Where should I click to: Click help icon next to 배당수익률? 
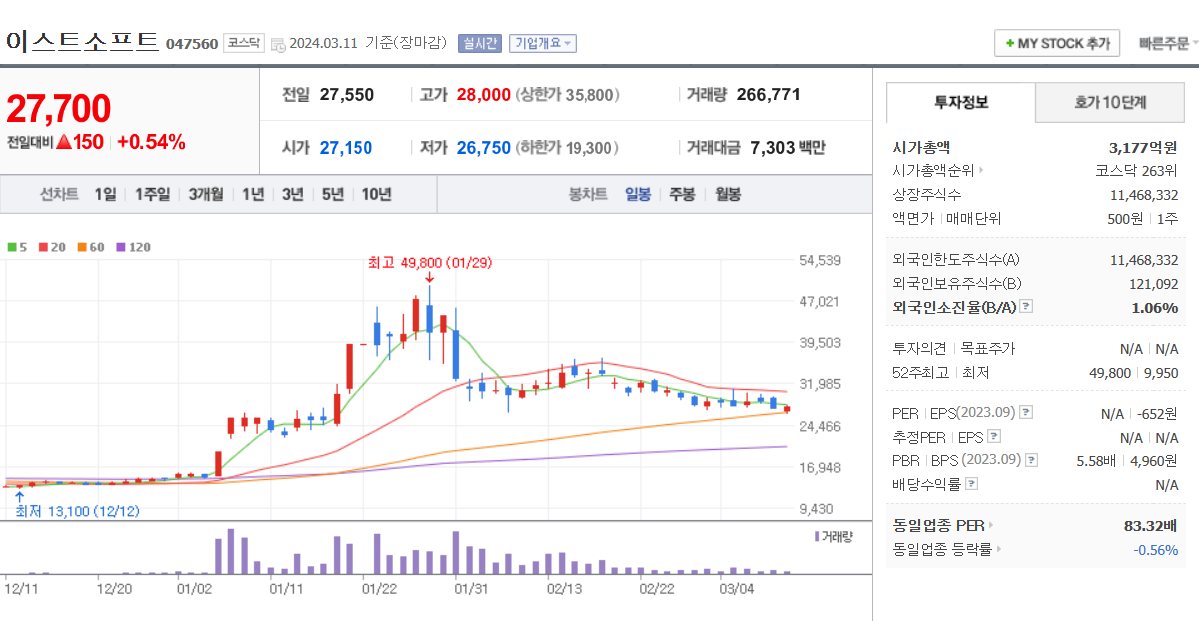tap(971, 484)
